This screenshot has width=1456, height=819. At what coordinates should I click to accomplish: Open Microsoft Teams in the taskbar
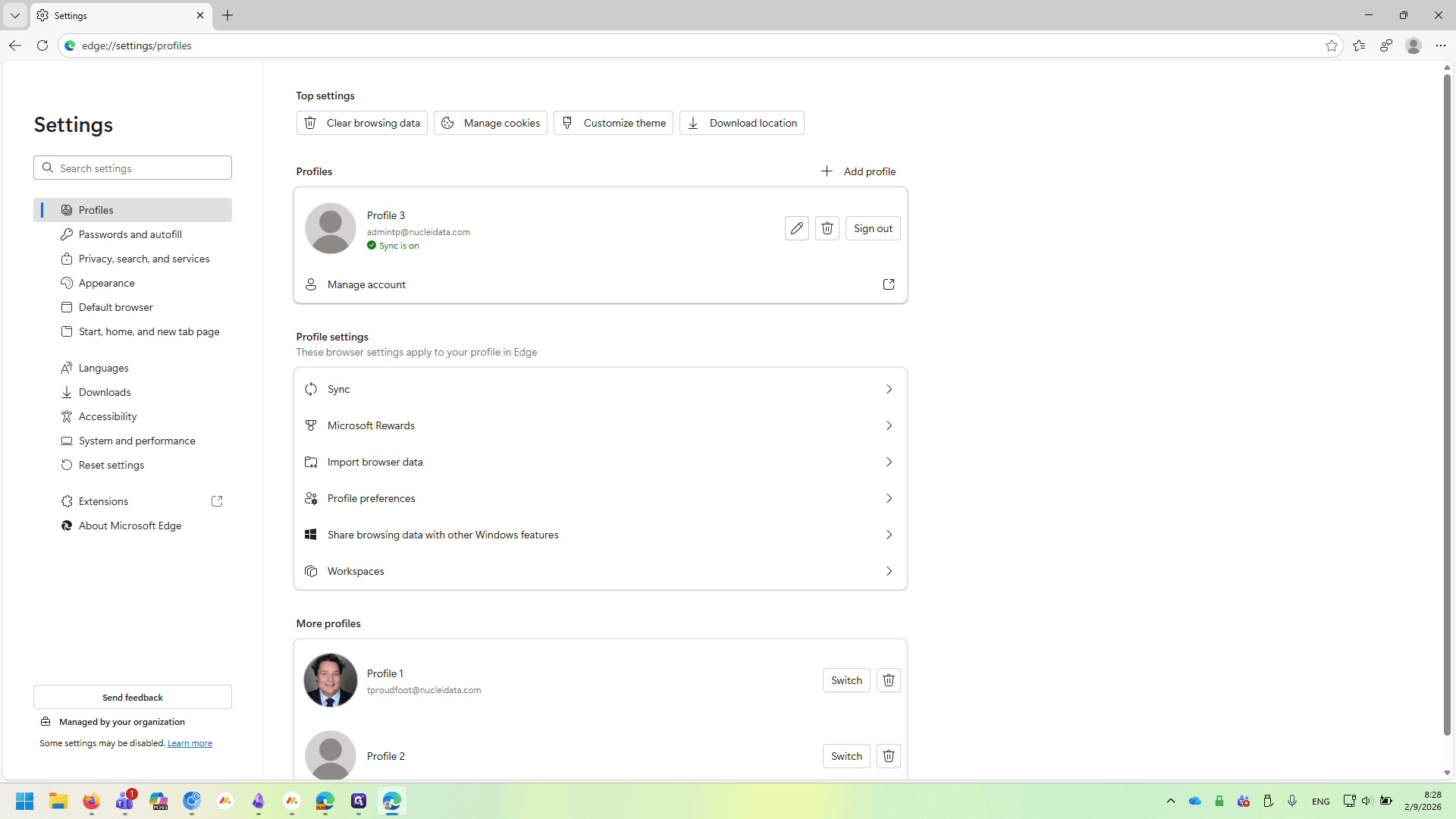coord(125,801)
